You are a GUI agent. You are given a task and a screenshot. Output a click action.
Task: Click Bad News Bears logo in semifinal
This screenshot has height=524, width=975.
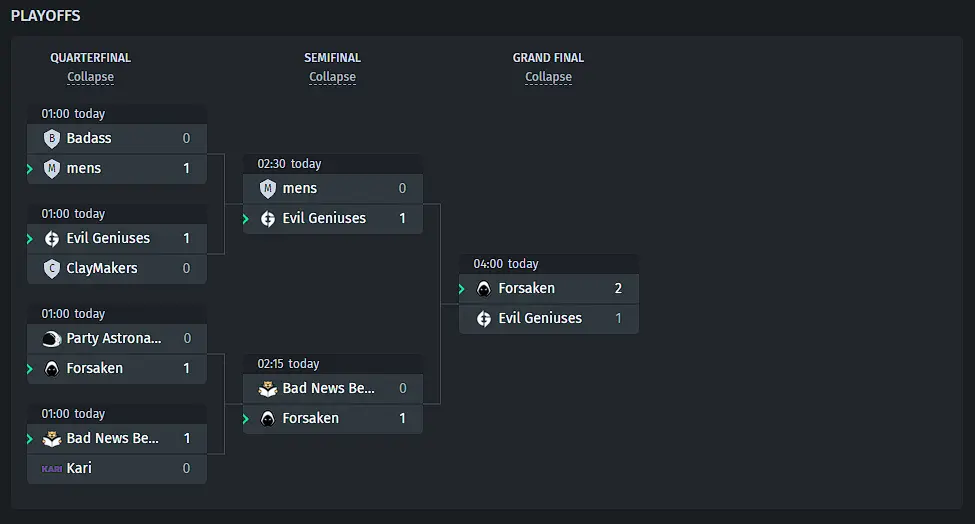pyautogui.click(x=268, y=389)
